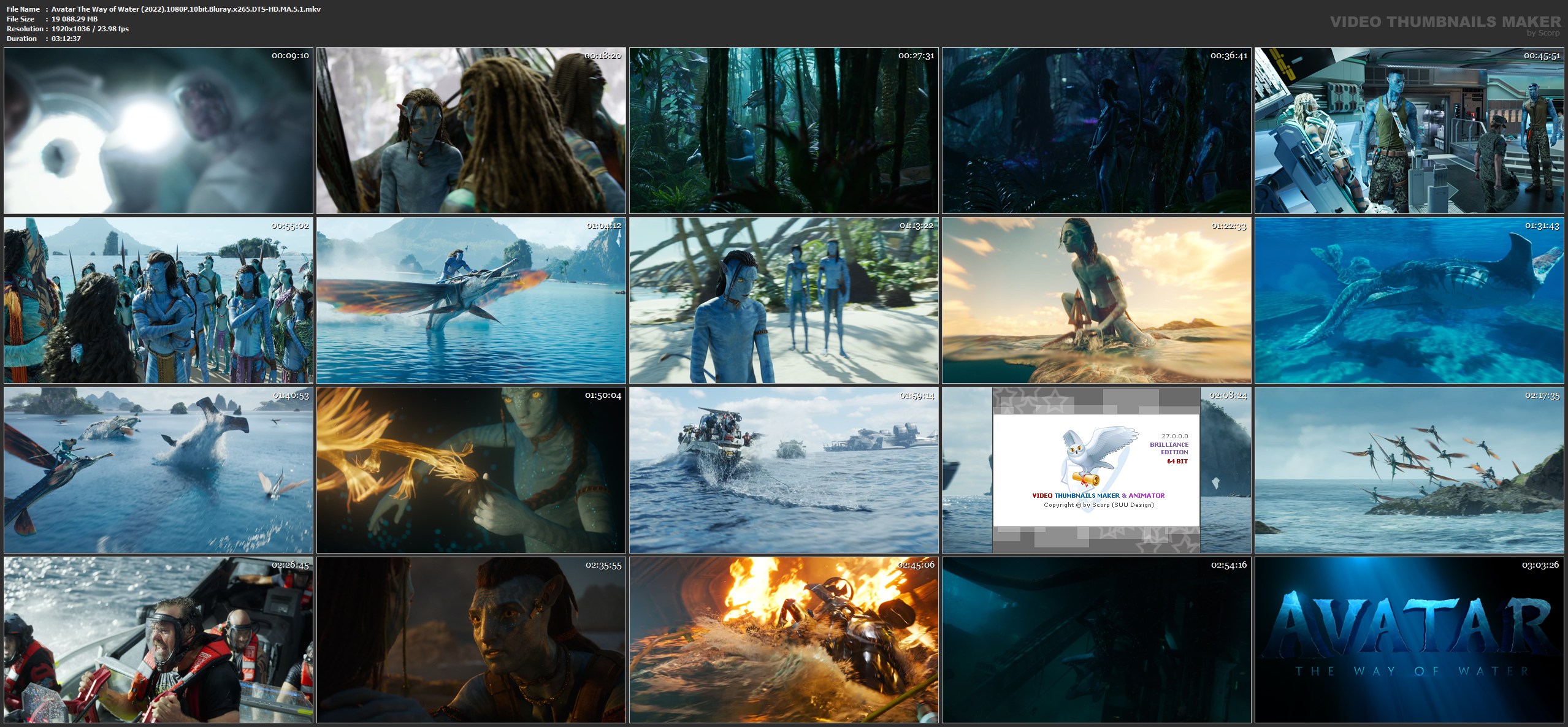Open the 01:50:04 glowing tendrils thumbnail
Viewport: 1568px width, 727px height.
coord(471,470)
